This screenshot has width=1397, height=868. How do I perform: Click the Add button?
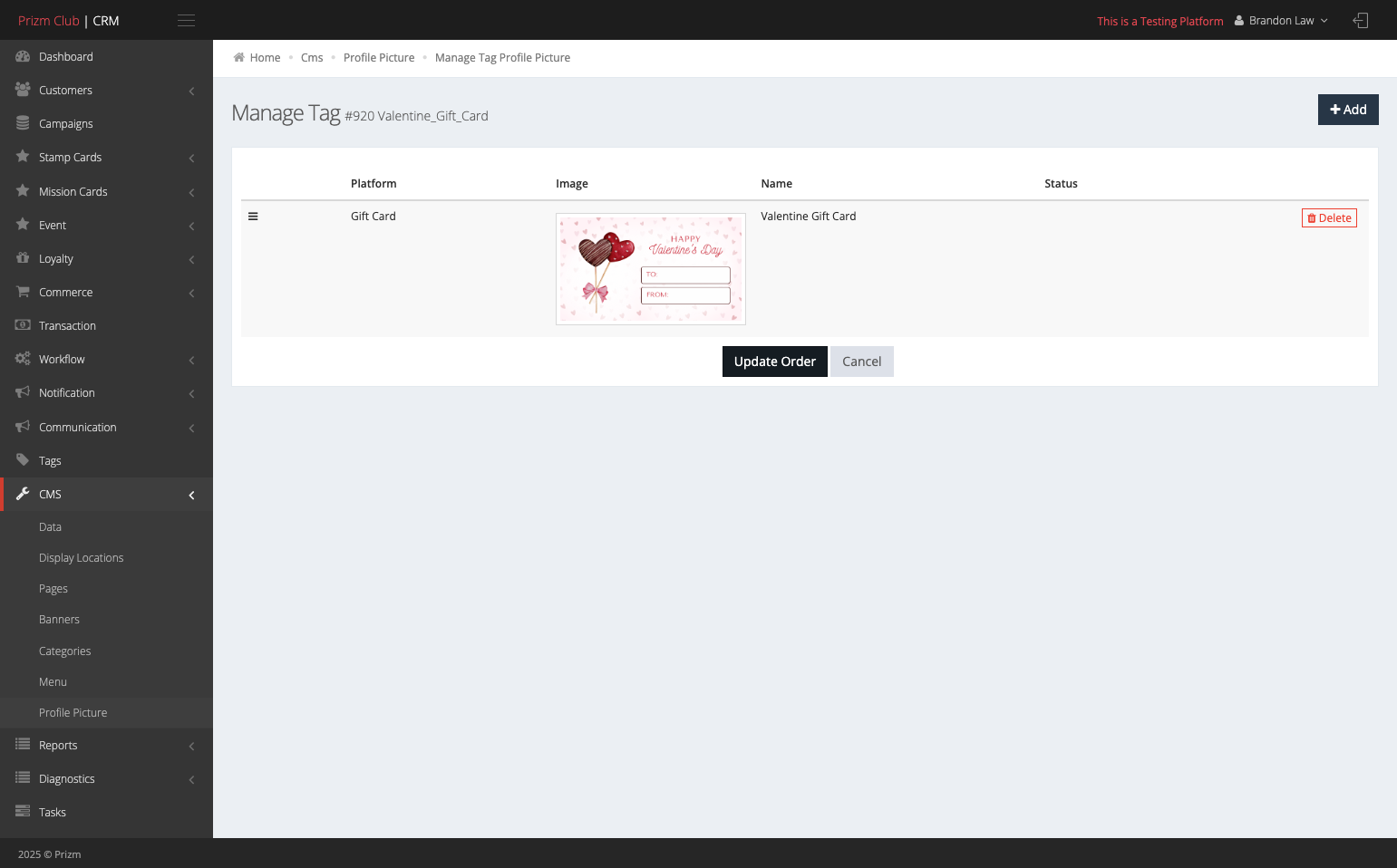(1348, 110)
